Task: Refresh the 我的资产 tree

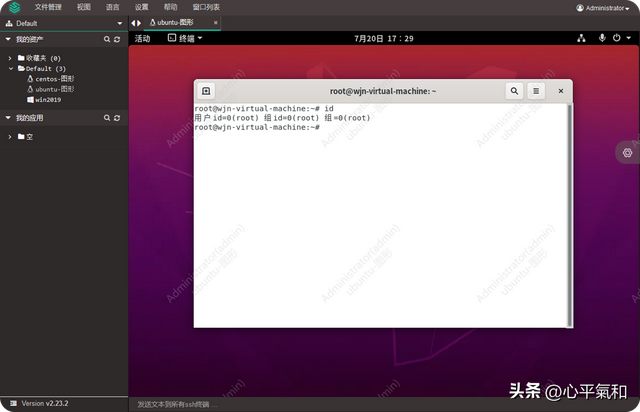Action: click(x=117, y=39)
